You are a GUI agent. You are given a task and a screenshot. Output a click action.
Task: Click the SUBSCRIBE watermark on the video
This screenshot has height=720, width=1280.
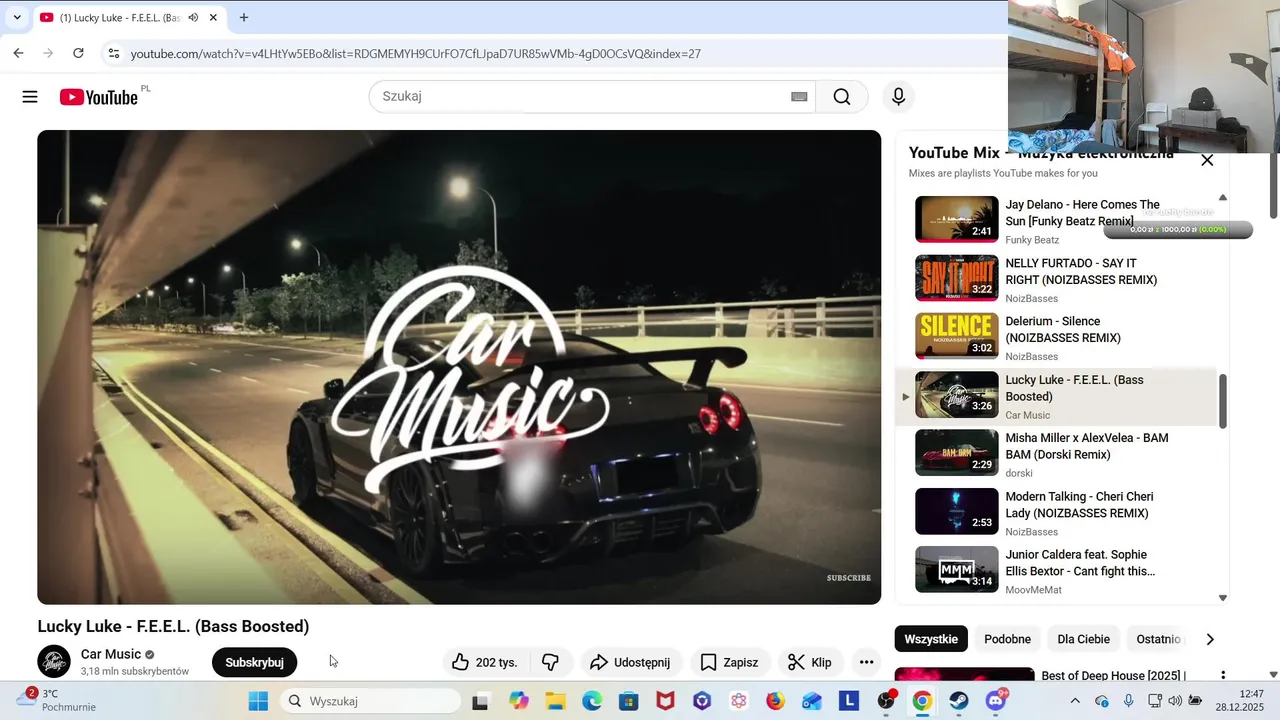click(848, 578)
